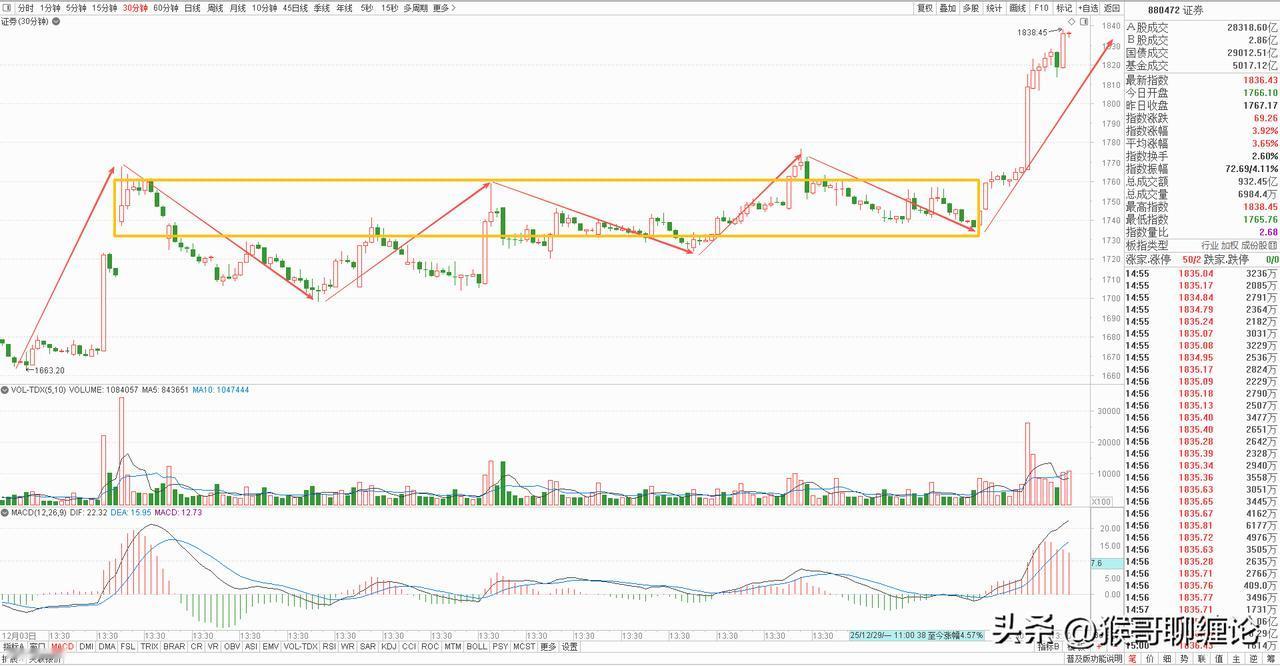Switch indicator to CR
This screenshot has width=1280, height=666.
point(196,646)
